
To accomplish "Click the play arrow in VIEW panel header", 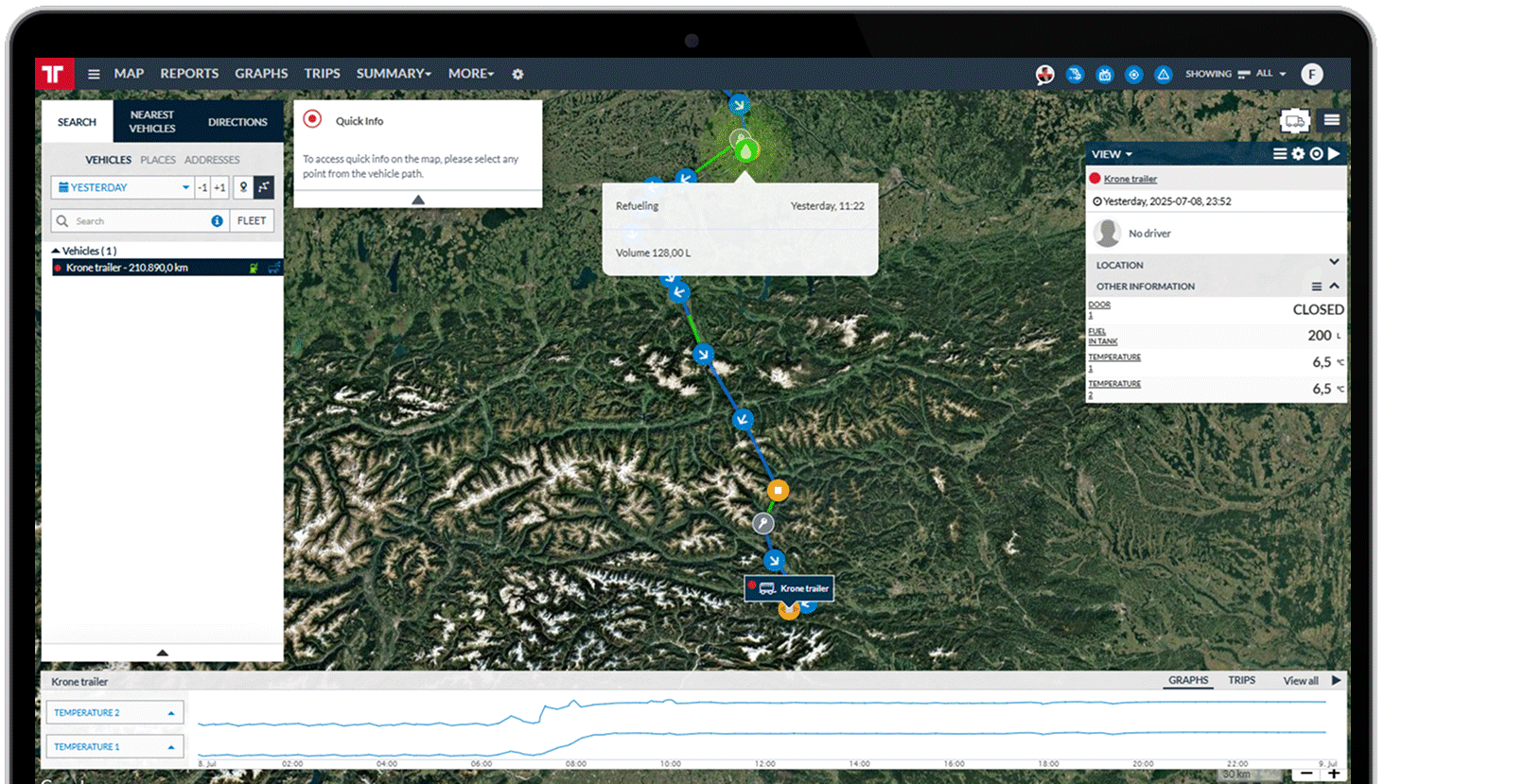I will [1334, 153].
